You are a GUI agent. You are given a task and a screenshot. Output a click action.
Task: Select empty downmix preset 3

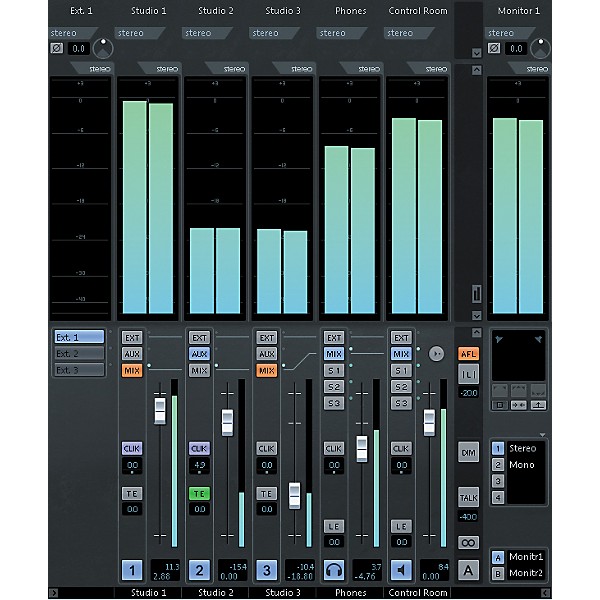(x=498, y=481)
